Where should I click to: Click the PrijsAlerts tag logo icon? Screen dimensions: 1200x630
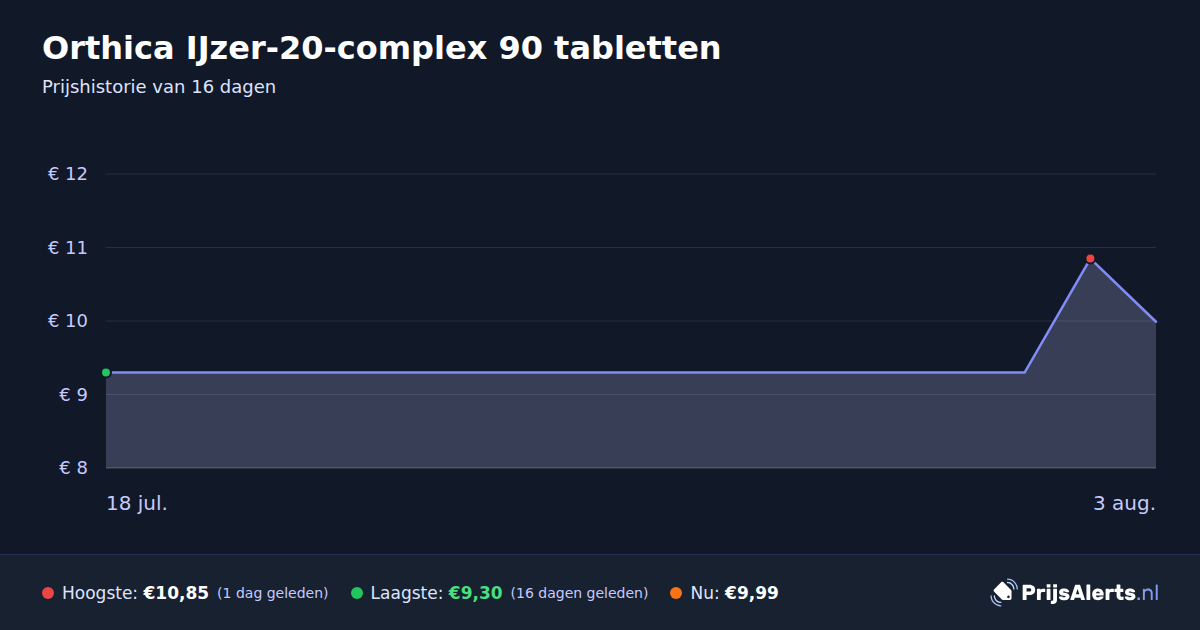tap(1003, 593)
